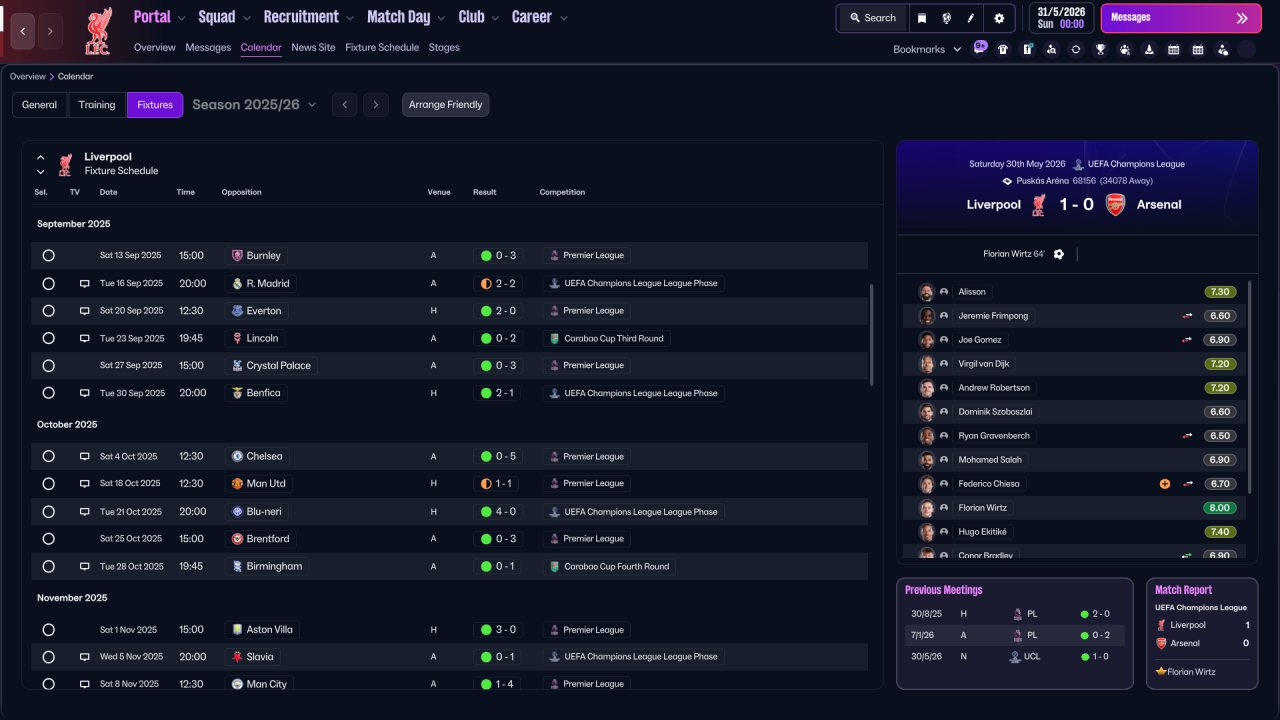The height and width of the screenshot is (720, 1280).
Task: Click Florian Wirtz's 8.00 rating badge
Action: 1218,508
